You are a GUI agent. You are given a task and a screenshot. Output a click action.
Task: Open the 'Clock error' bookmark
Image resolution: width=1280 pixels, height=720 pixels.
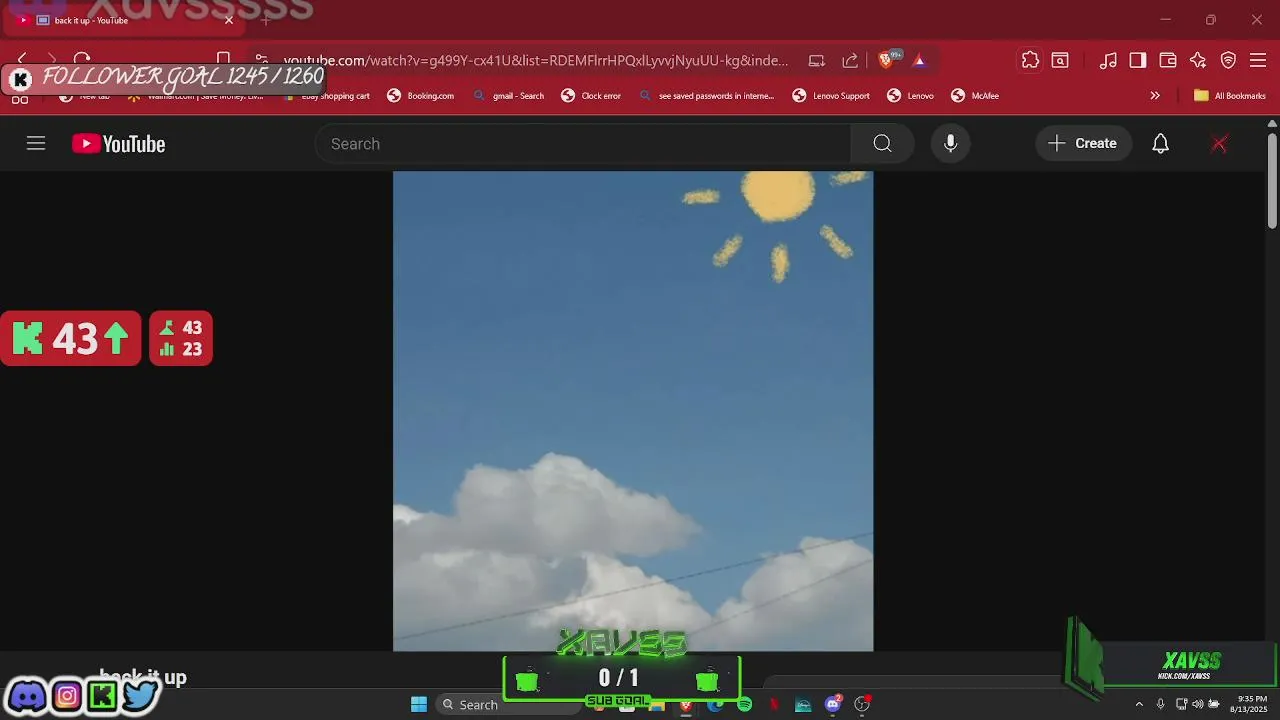(x=591, y=96)
